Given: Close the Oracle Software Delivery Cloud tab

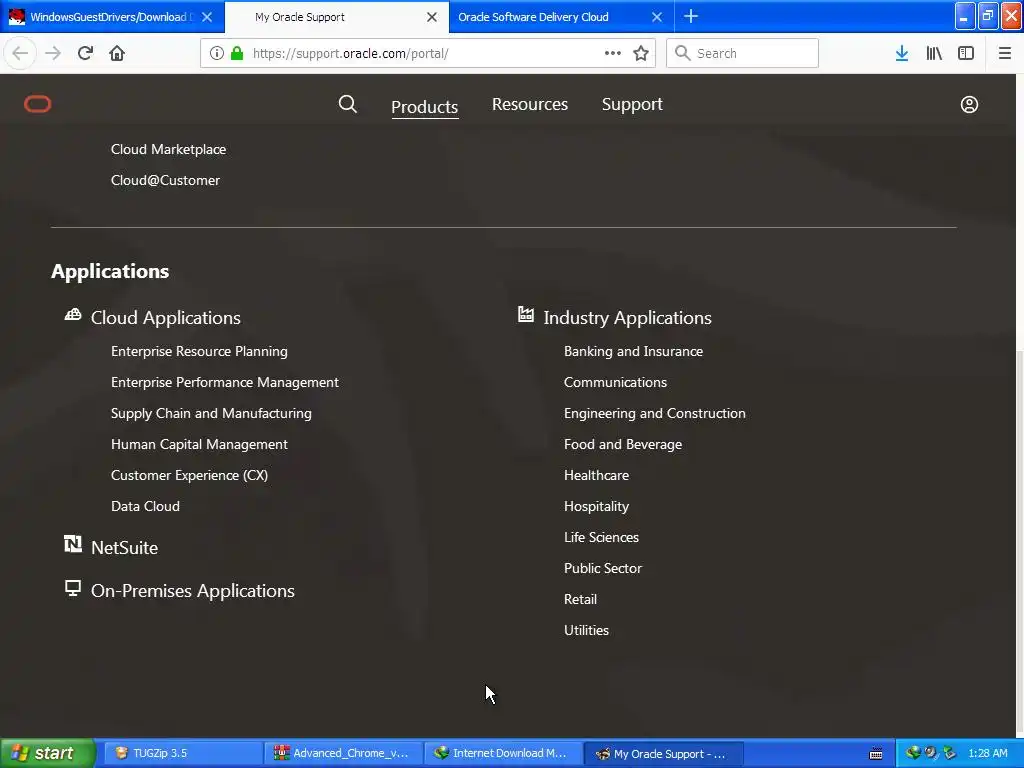Looking at the screenshot, I should click(x=657, y=17).
